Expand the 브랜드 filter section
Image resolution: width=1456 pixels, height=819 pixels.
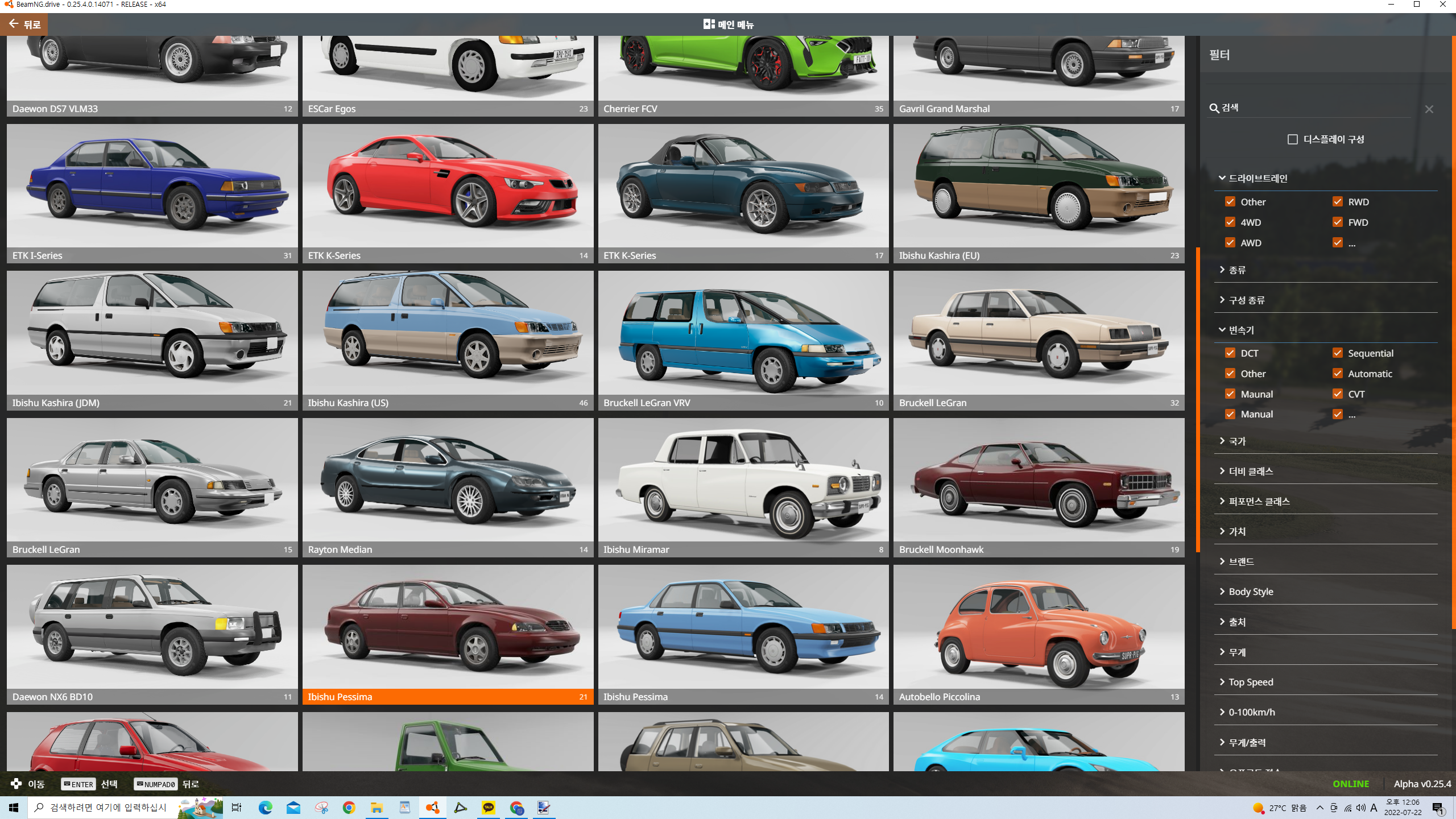point(1325,561)
